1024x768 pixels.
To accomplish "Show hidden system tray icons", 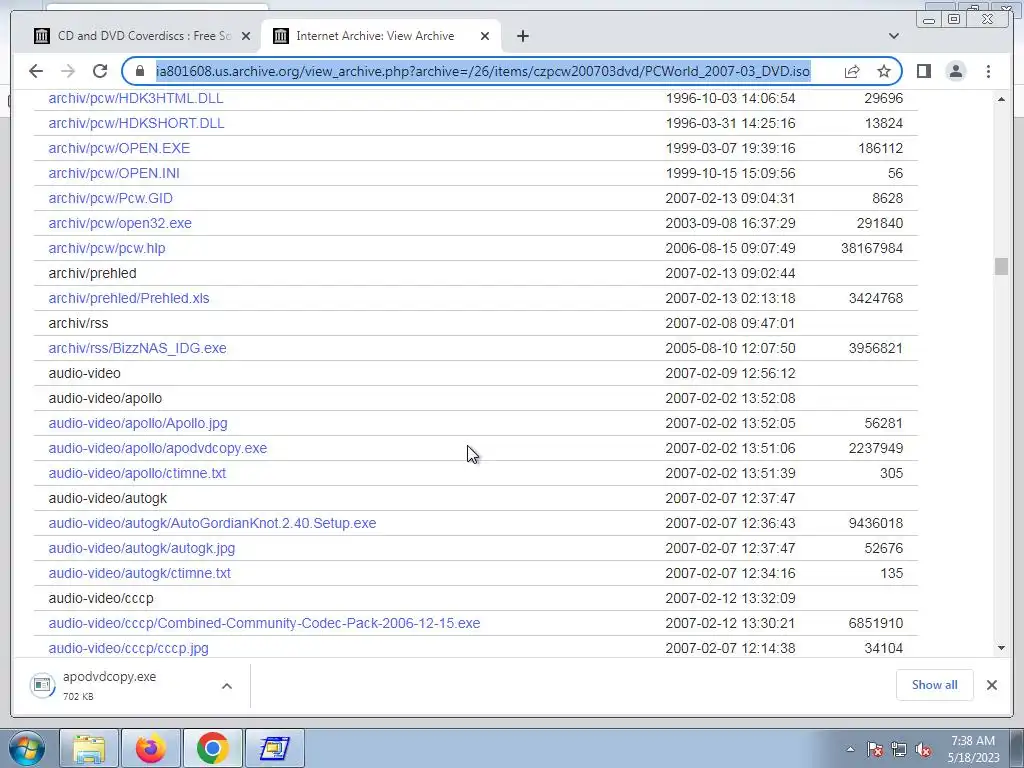I will click(x=850, y=750).
